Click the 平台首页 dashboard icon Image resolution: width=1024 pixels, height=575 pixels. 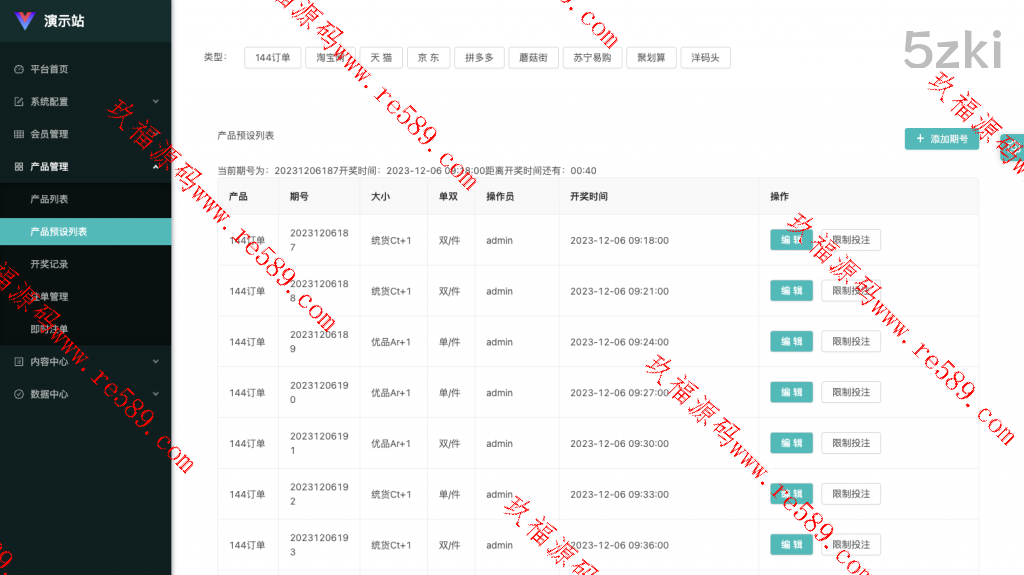(19, 70)
